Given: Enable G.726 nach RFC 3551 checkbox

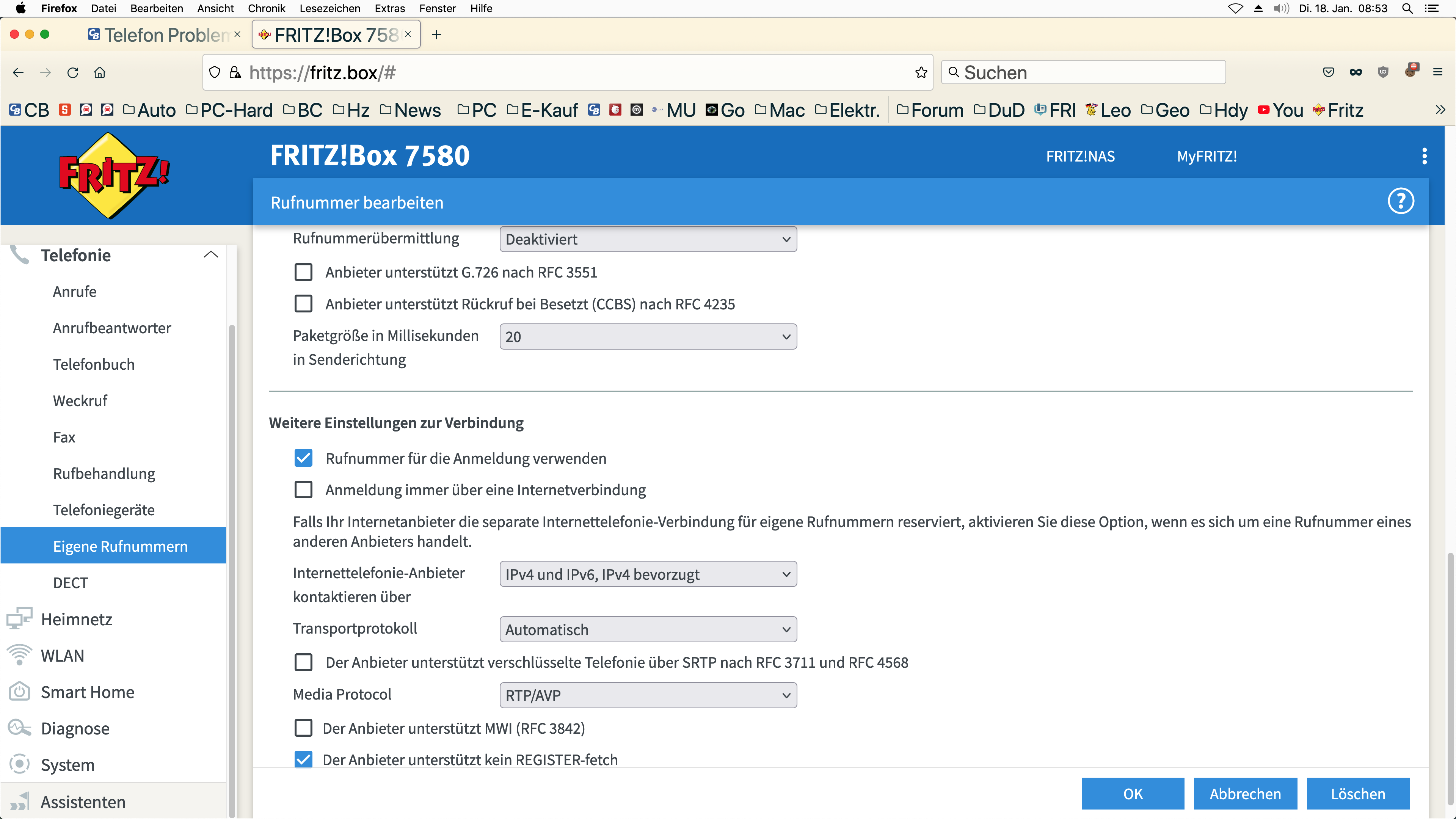Looking at the screenshot, I should [303, 273].
